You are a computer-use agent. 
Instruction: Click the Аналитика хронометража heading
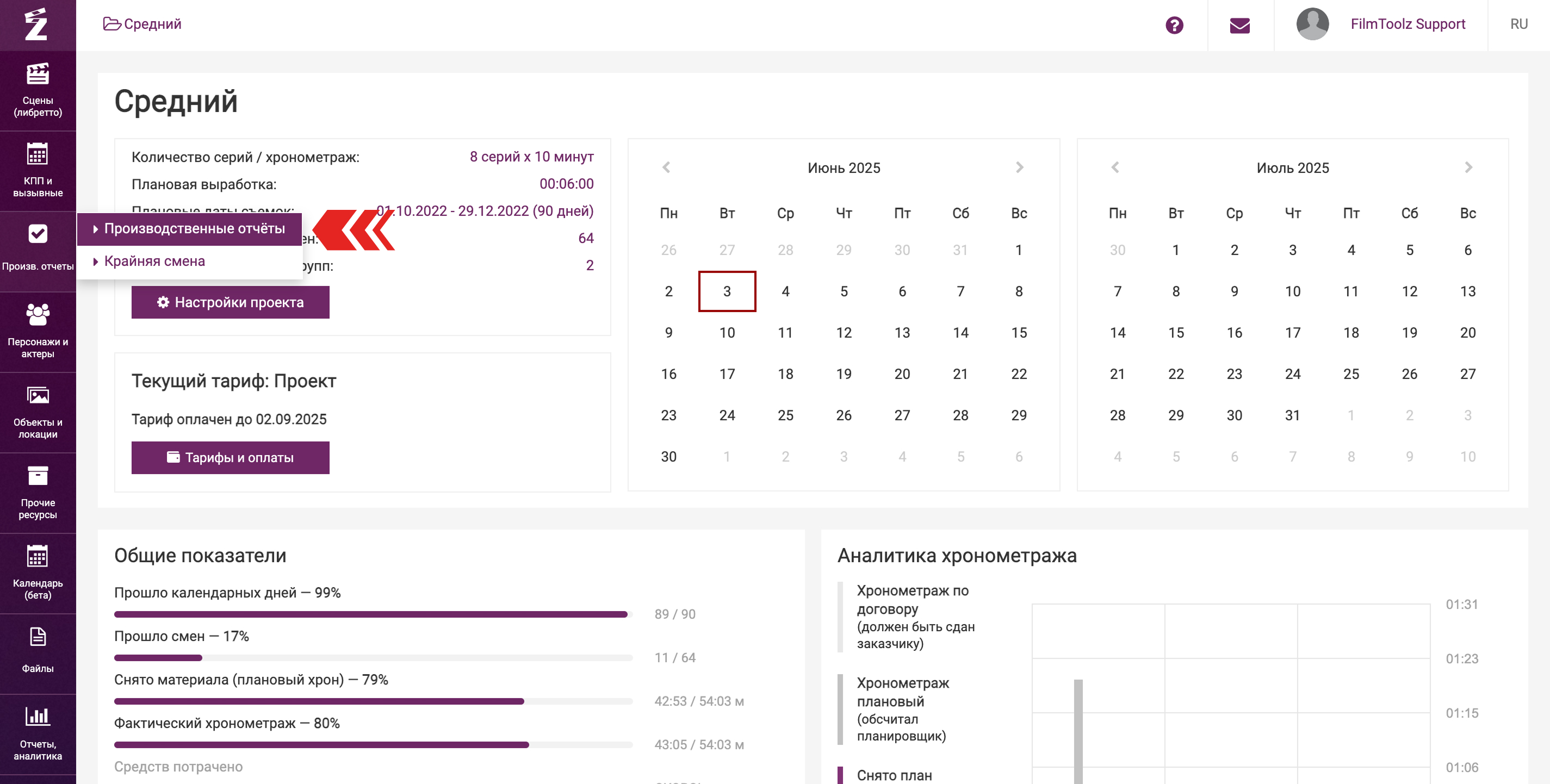click(957, 555)
